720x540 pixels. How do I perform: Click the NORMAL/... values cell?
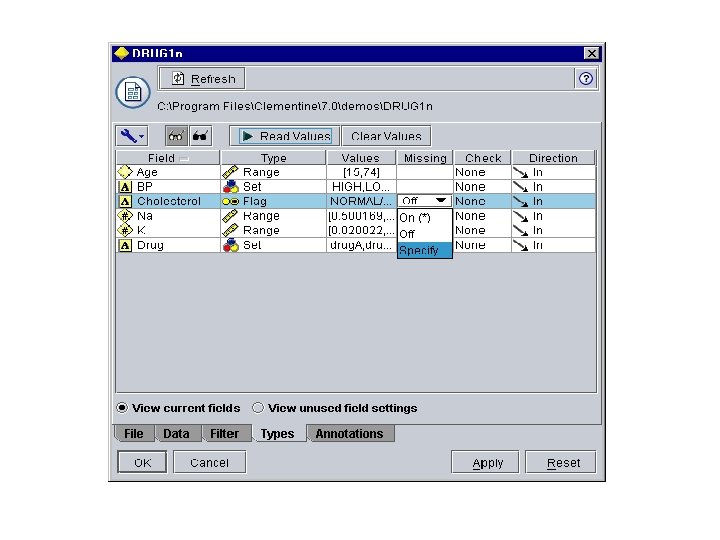point(361,201)
